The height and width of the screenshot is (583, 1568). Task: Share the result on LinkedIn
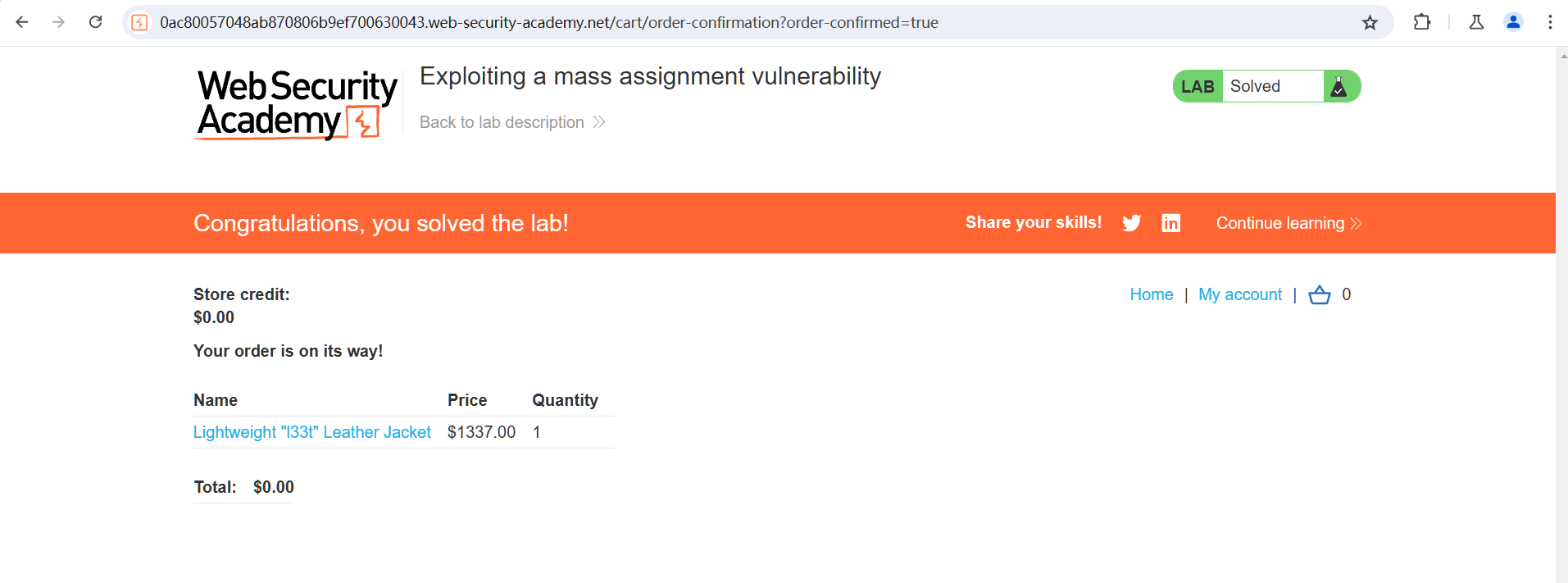1170,223
